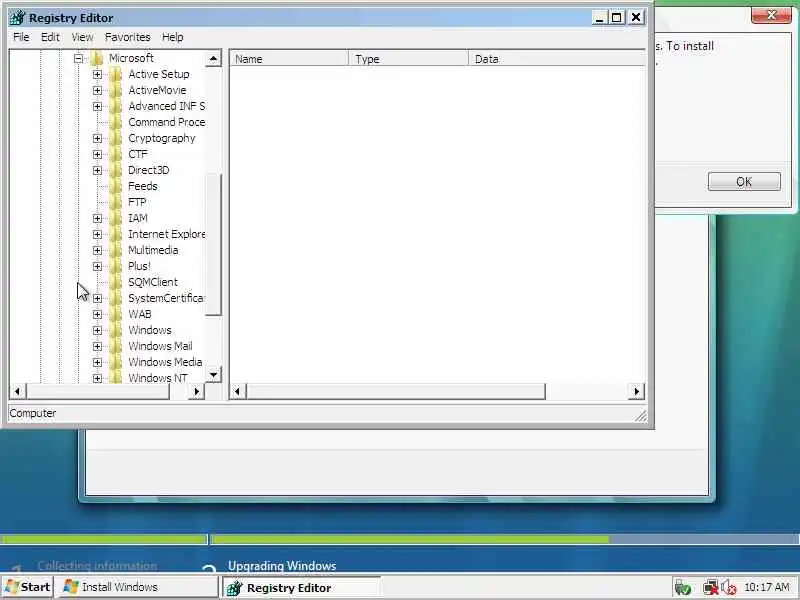Screen dimensions: 800x600
Task: Expand the SystemCertificates key
Action: click(x=97, y=298)
